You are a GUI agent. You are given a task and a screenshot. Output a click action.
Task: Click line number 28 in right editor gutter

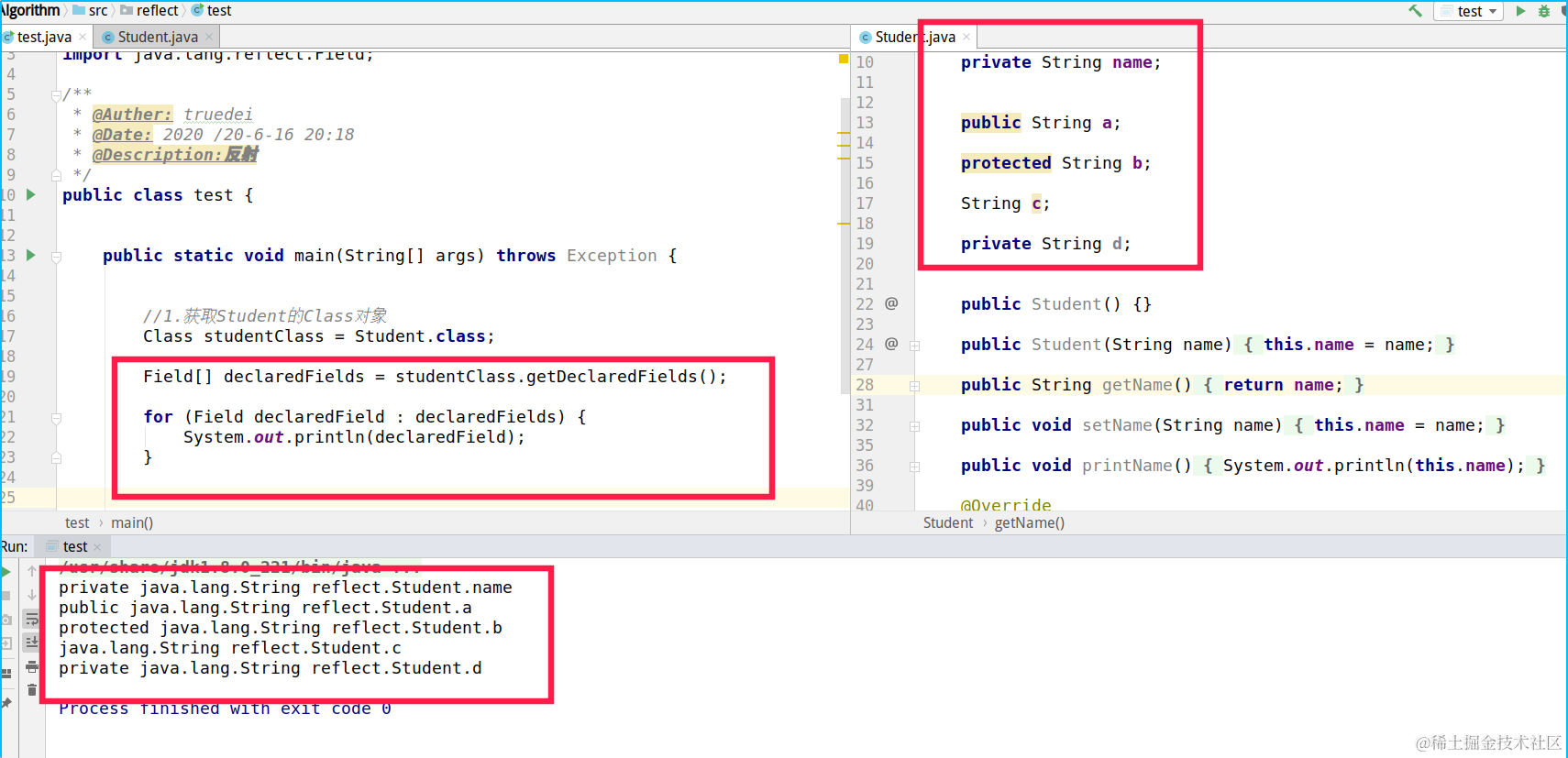[x=865, y=384]
